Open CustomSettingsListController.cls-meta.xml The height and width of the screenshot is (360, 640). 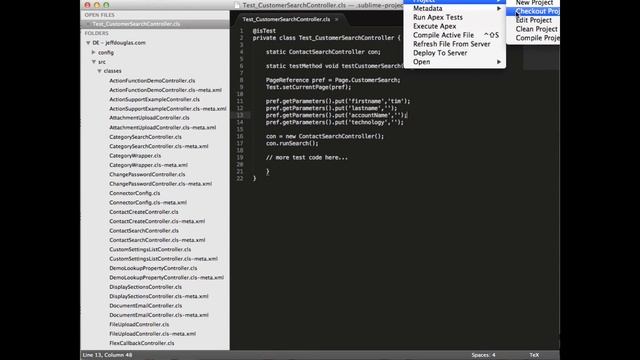(163, 259)
